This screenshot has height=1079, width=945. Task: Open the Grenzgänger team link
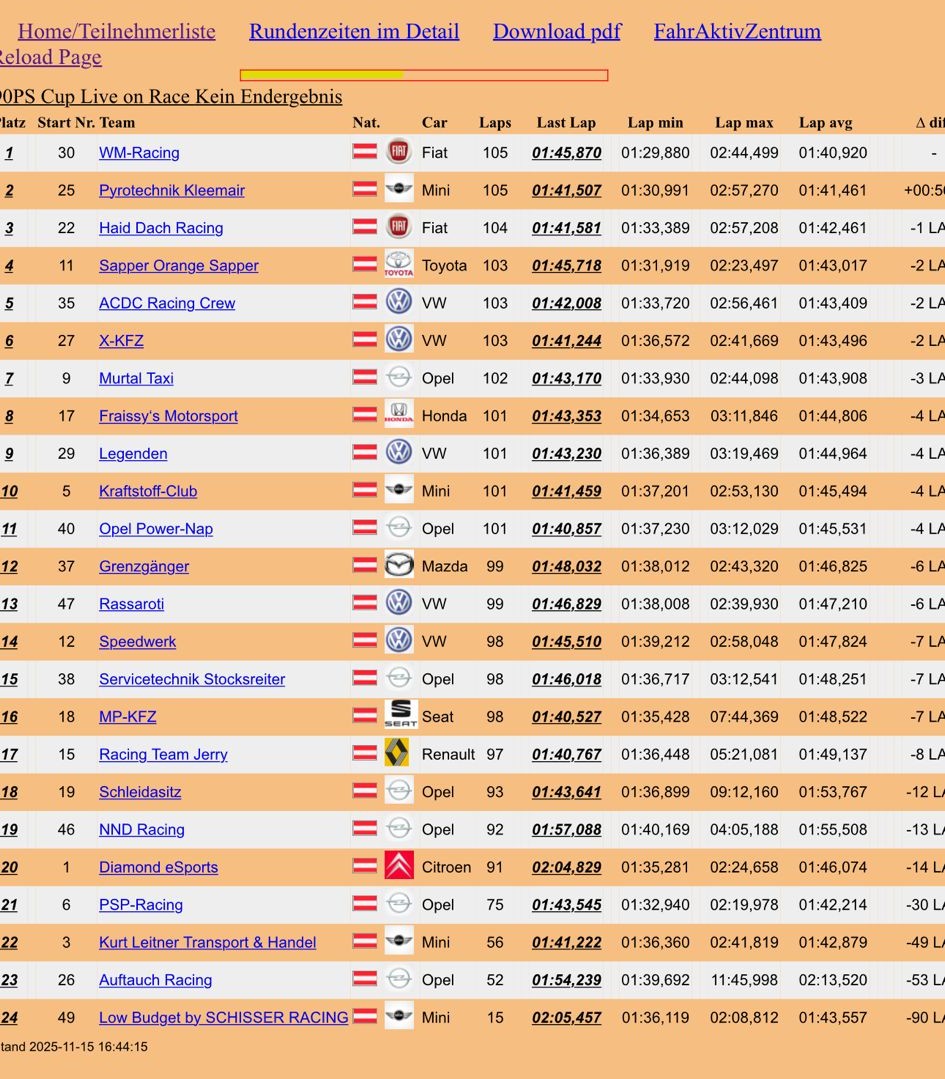click(x=144, y=566)
